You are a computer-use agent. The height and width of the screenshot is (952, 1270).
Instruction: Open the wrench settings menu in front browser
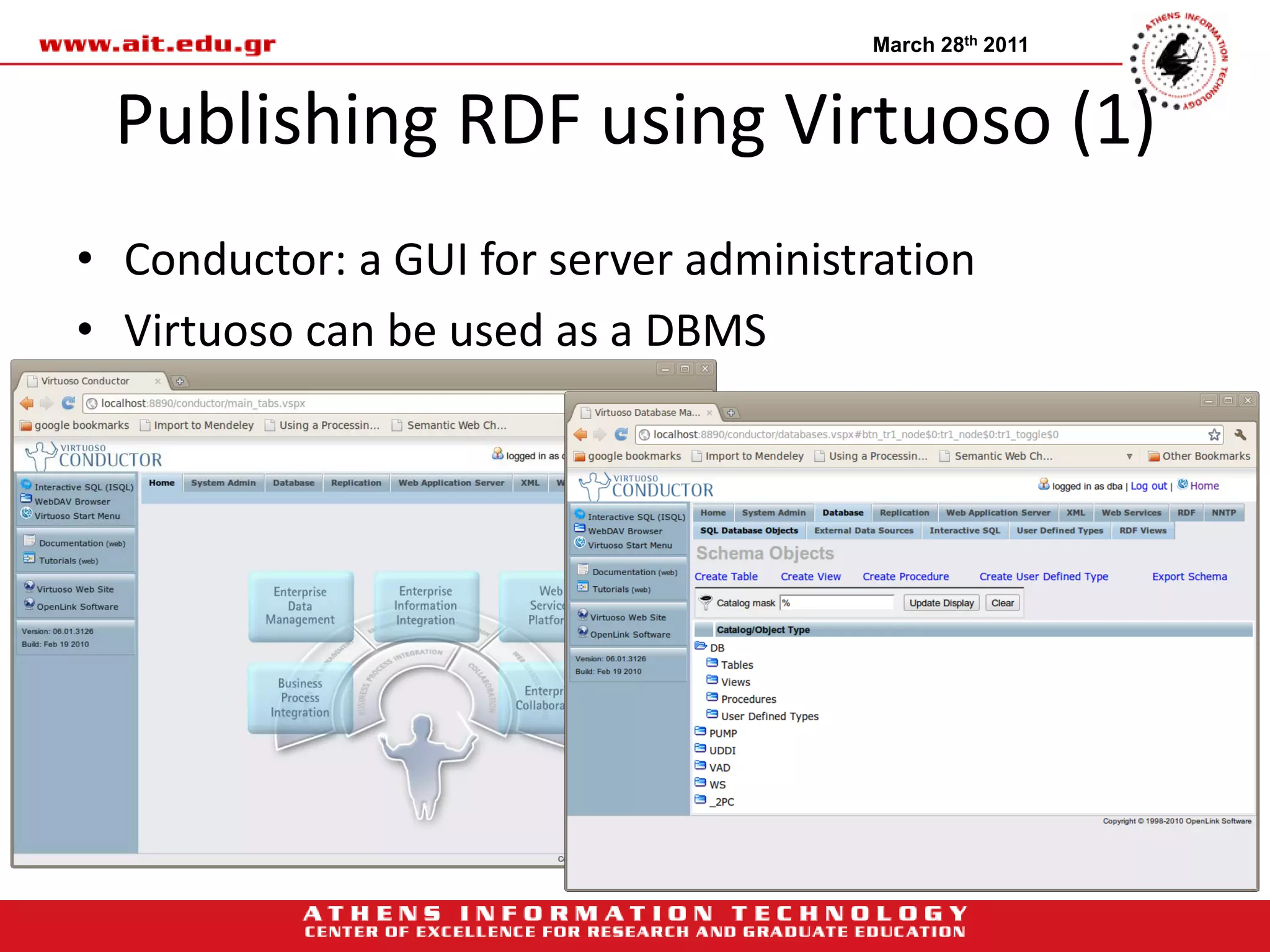[1241, 434]
